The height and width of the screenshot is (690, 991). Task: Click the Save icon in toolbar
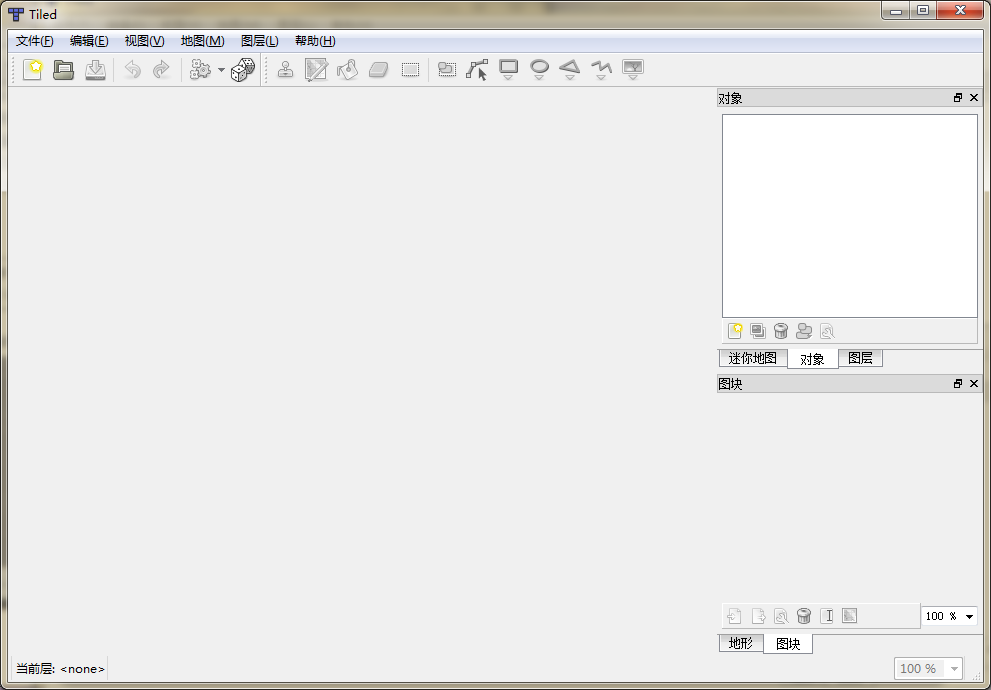pos(95,70)
